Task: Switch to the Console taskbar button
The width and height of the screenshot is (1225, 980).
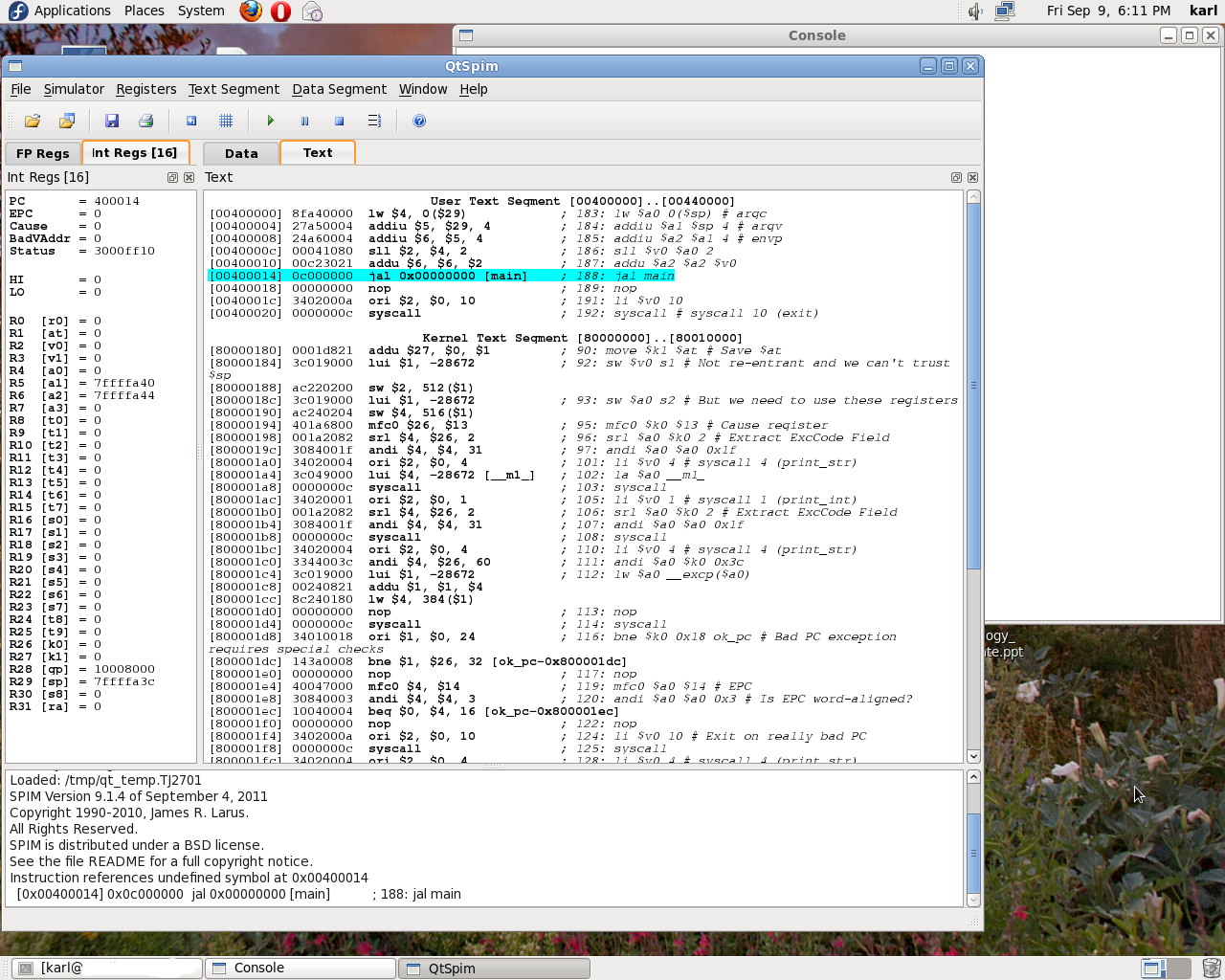Action: (x=301, y=968)
